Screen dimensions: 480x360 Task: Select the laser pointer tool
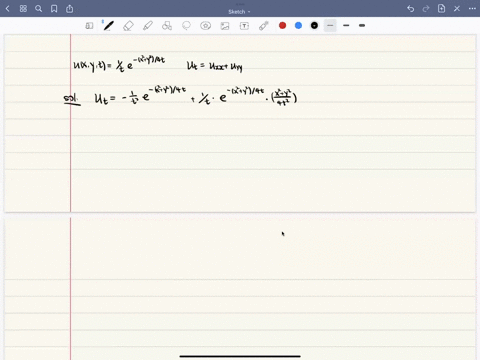point(264,26)
